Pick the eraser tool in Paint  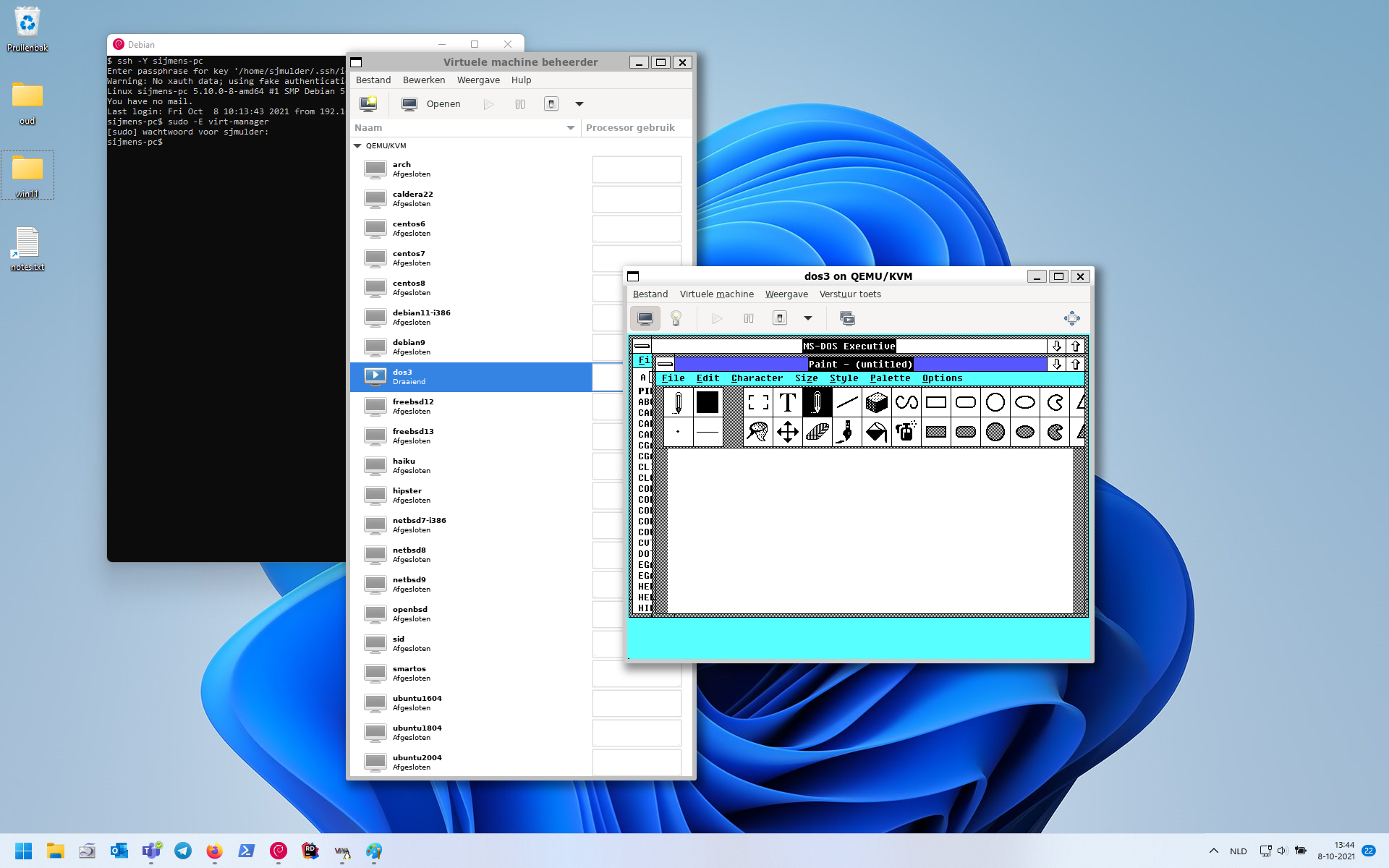[x=817, y=432]
